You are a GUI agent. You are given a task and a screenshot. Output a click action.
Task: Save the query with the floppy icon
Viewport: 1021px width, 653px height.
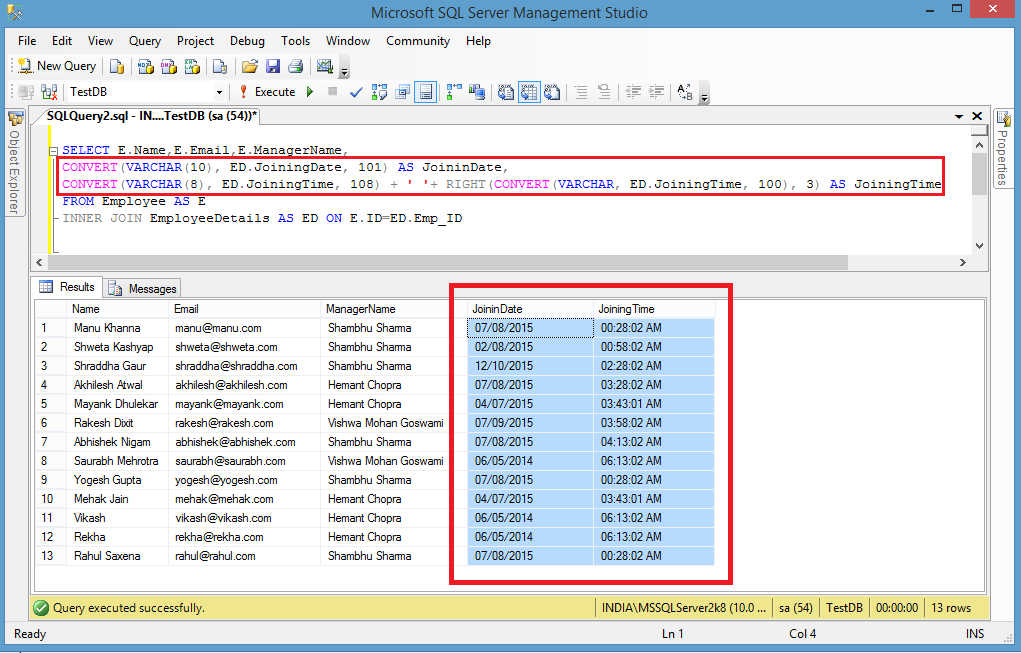pyautogui.click(x=273, y=66)
